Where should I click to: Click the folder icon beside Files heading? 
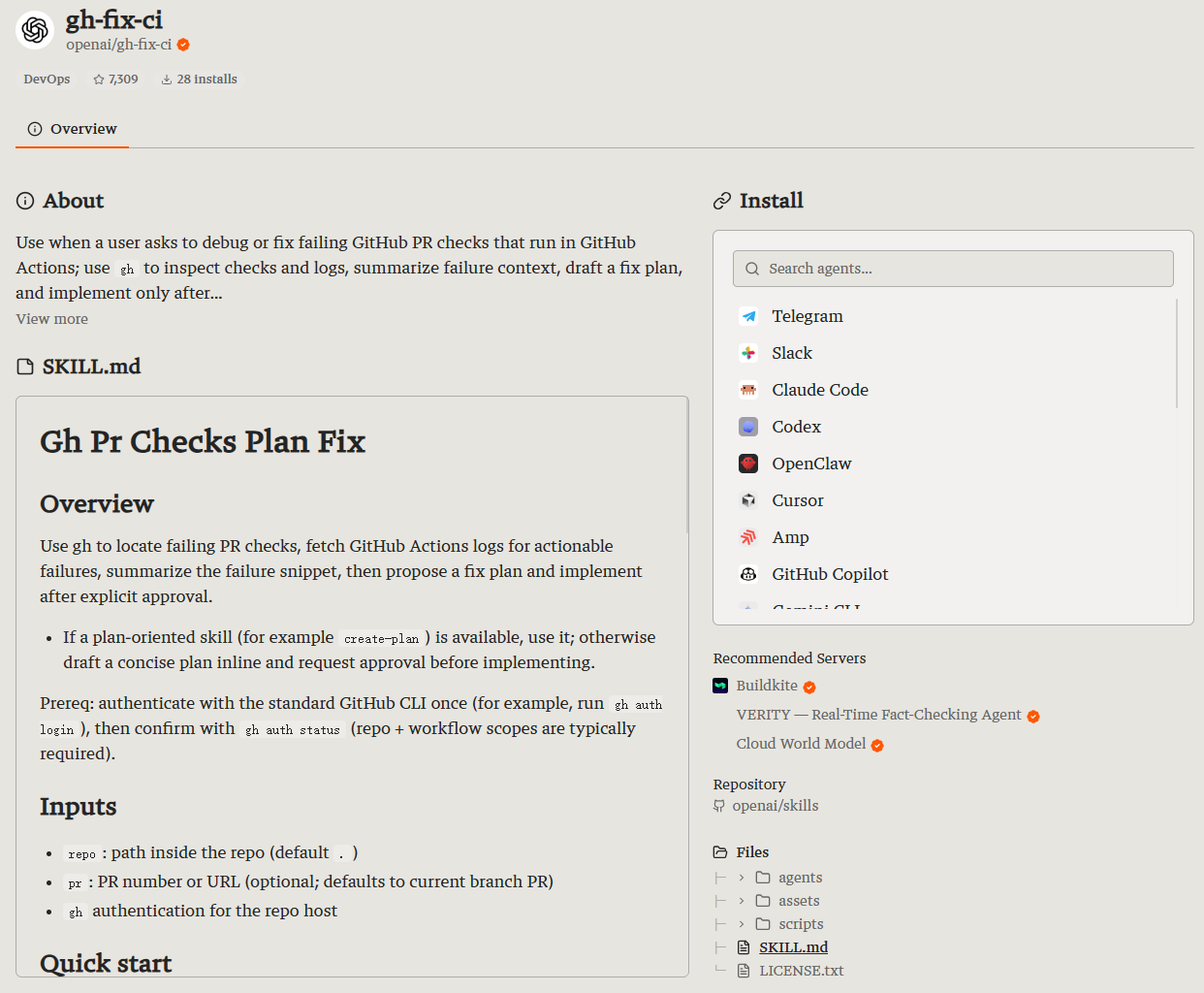[720, 852]
